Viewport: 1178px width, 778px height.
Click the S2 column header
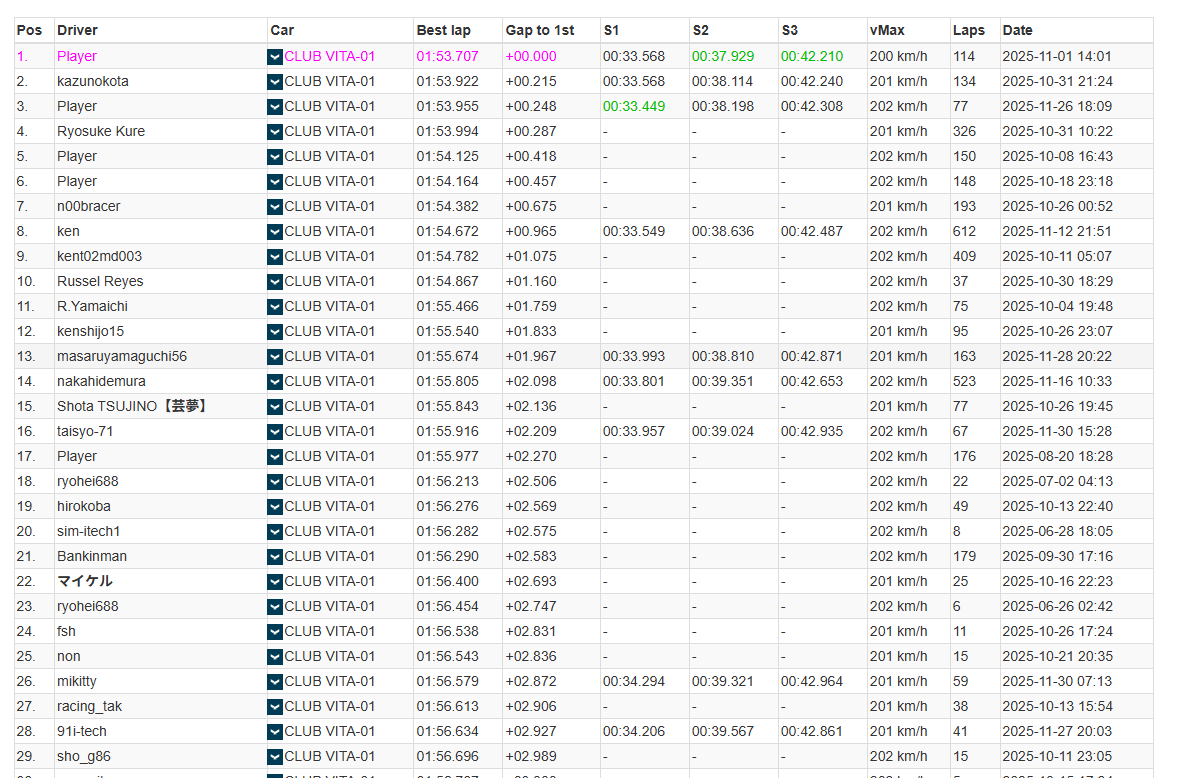(700, 30)
